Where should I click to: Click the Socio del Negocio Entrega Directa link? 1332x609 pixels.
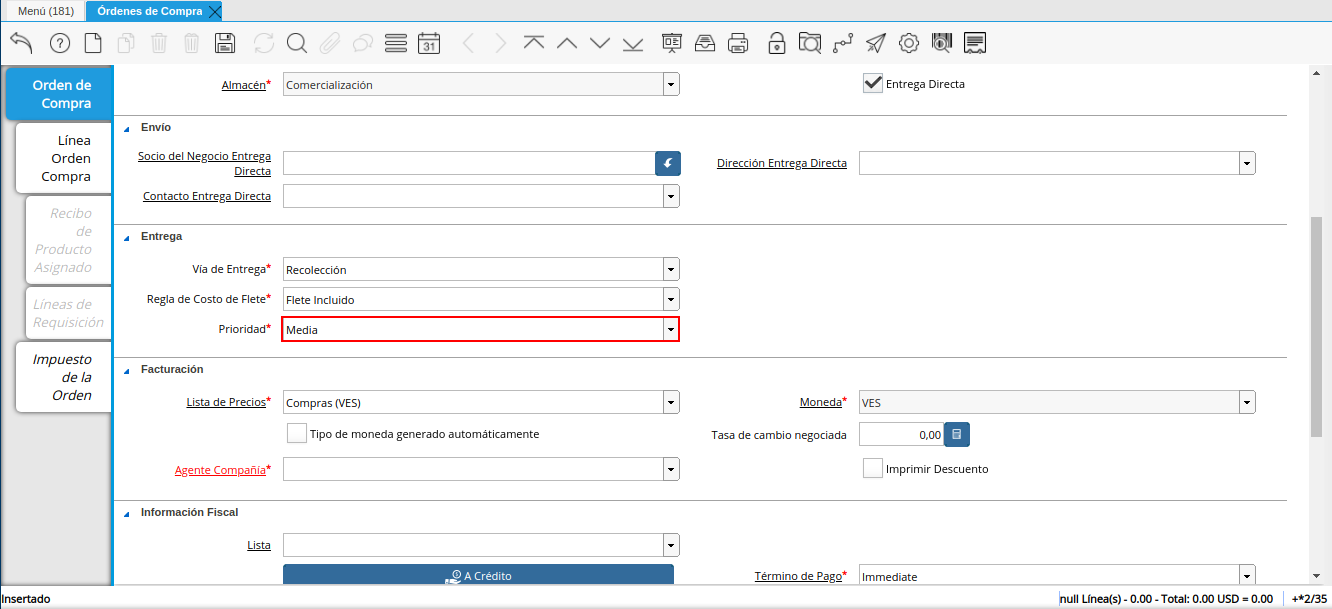(x=204, y=163)
